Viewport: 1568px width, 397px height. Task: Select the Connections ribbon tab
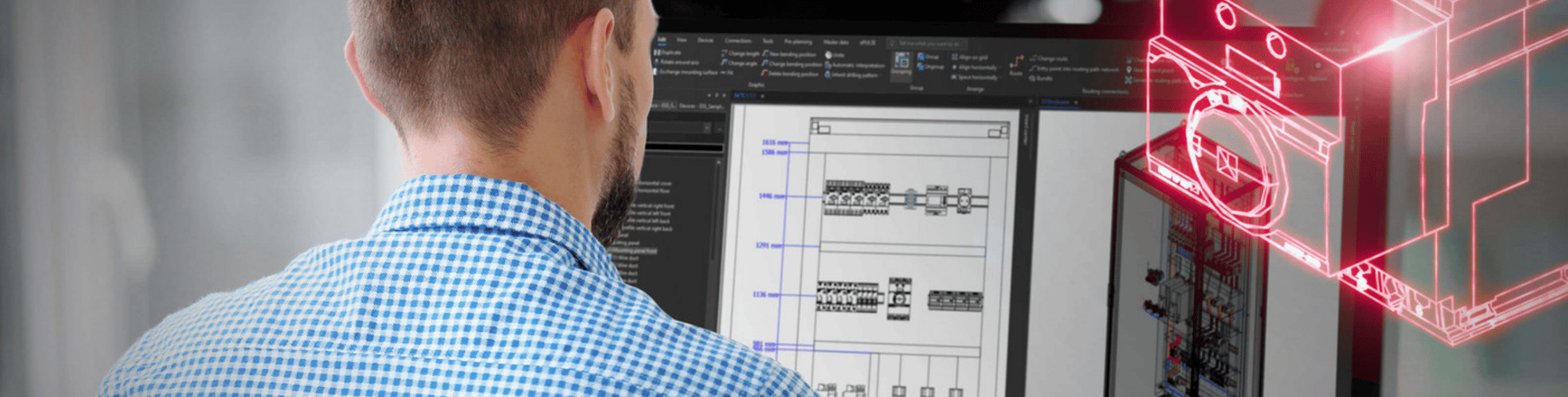tap(738, 41)
